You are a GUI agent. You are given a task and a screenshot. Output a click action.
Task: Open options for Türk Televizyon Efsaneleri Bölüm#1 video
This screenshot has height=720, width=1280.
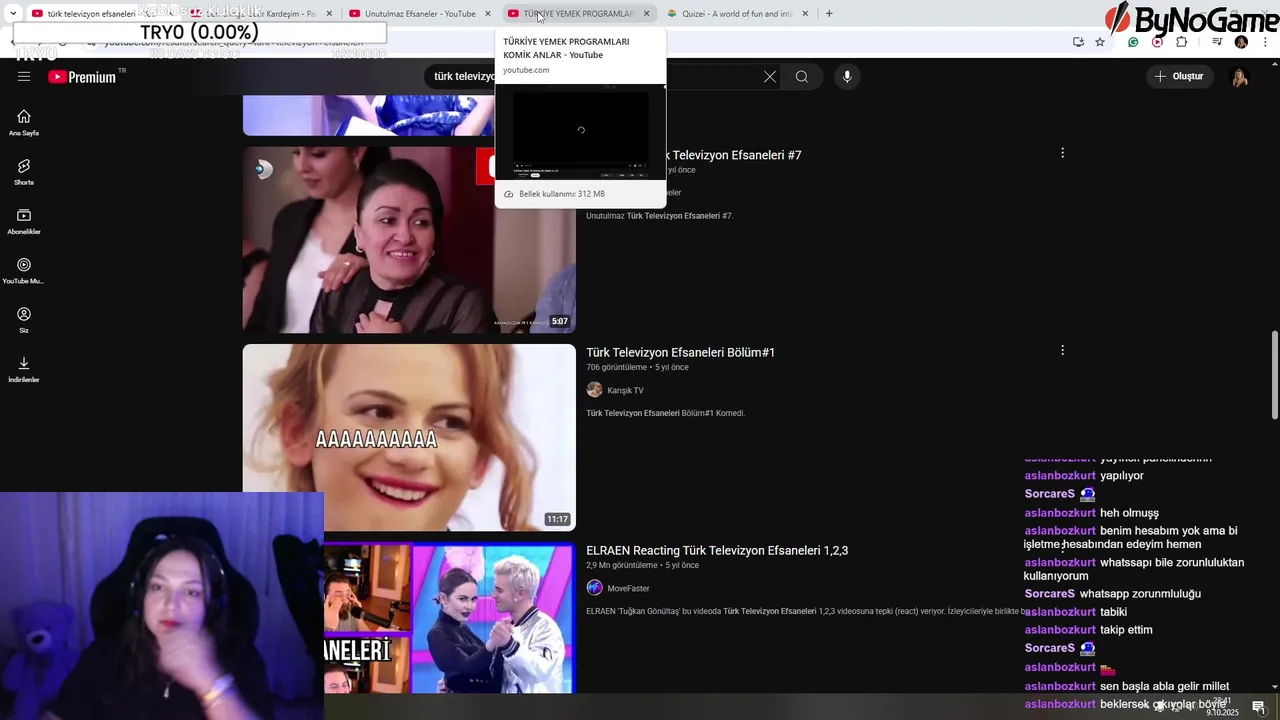click(x=1062, y=350)
